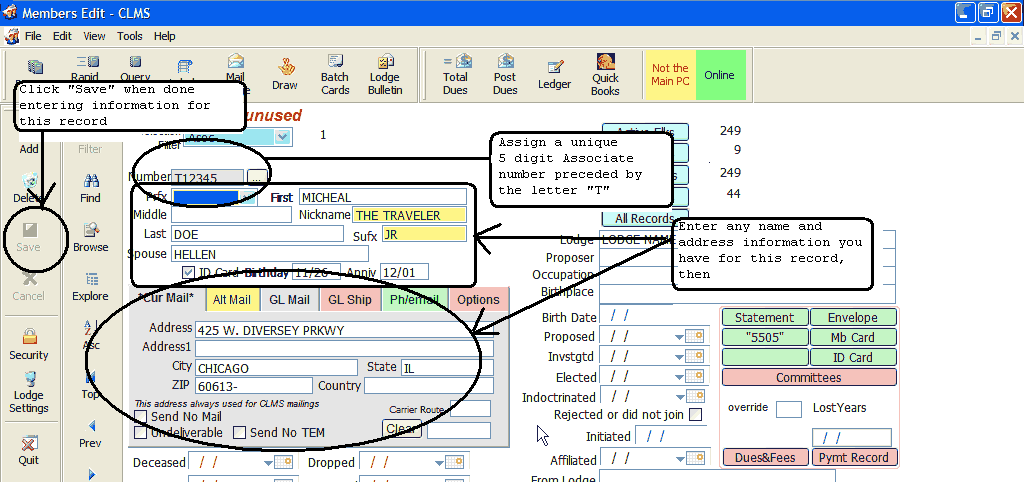Image resolution: width=1024 pixels, height=482 pixels.
Task: Click into the City input field
Action: (x=276, y=368)
